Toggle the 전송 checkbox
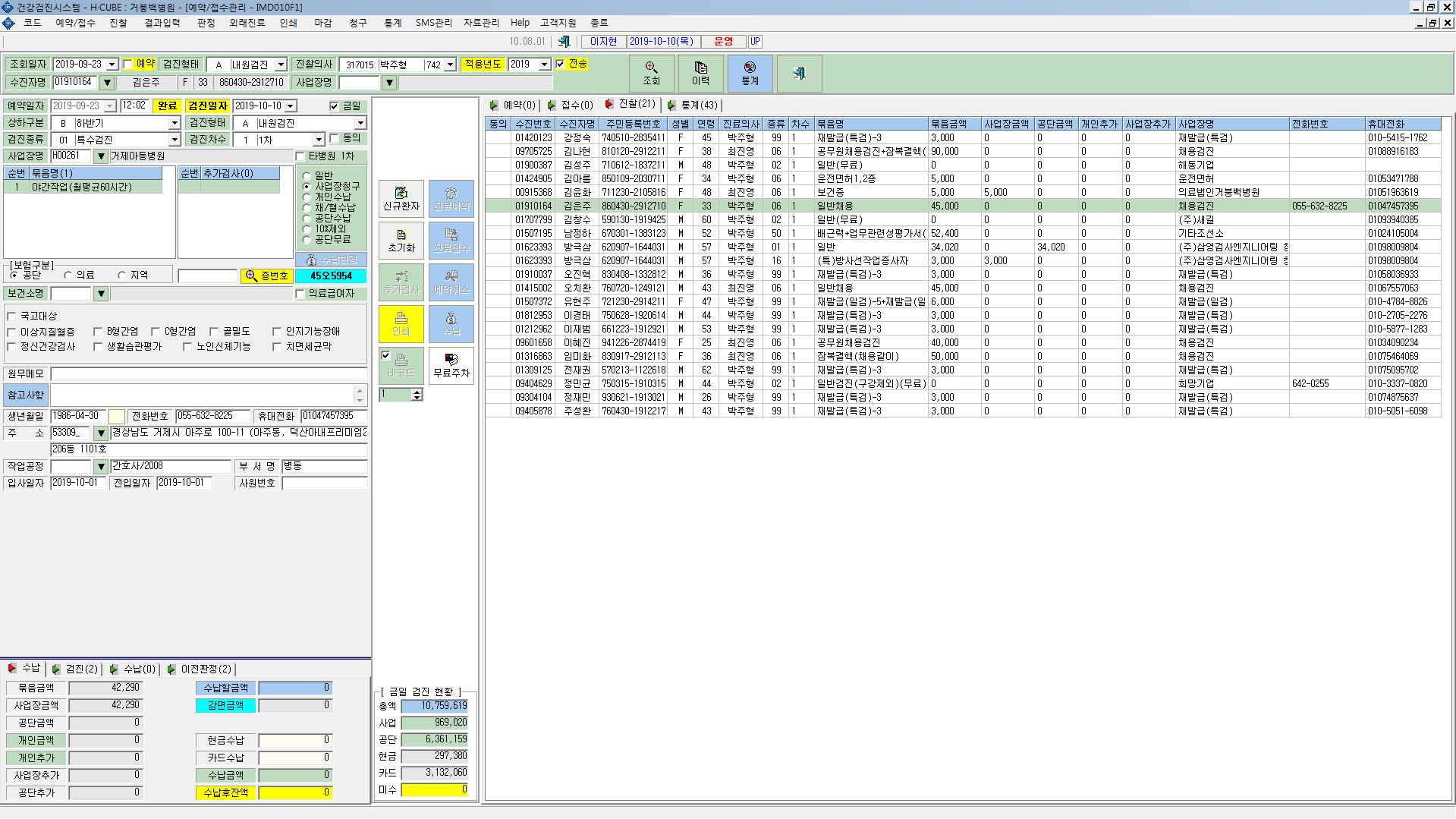 coord(560,64)
